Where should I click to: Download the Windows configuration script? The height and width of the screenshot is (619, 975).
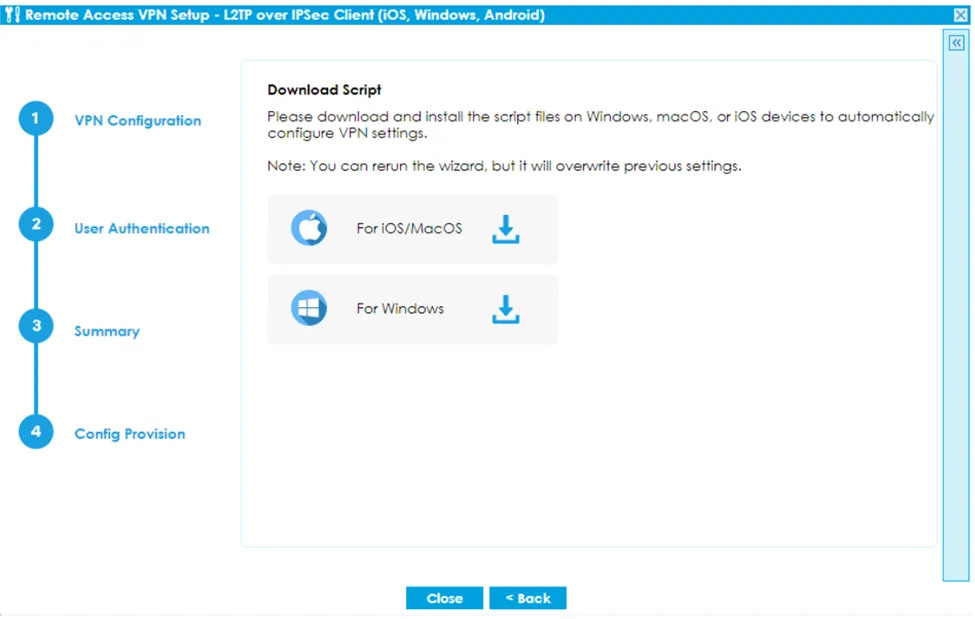[x=506, y=308]
